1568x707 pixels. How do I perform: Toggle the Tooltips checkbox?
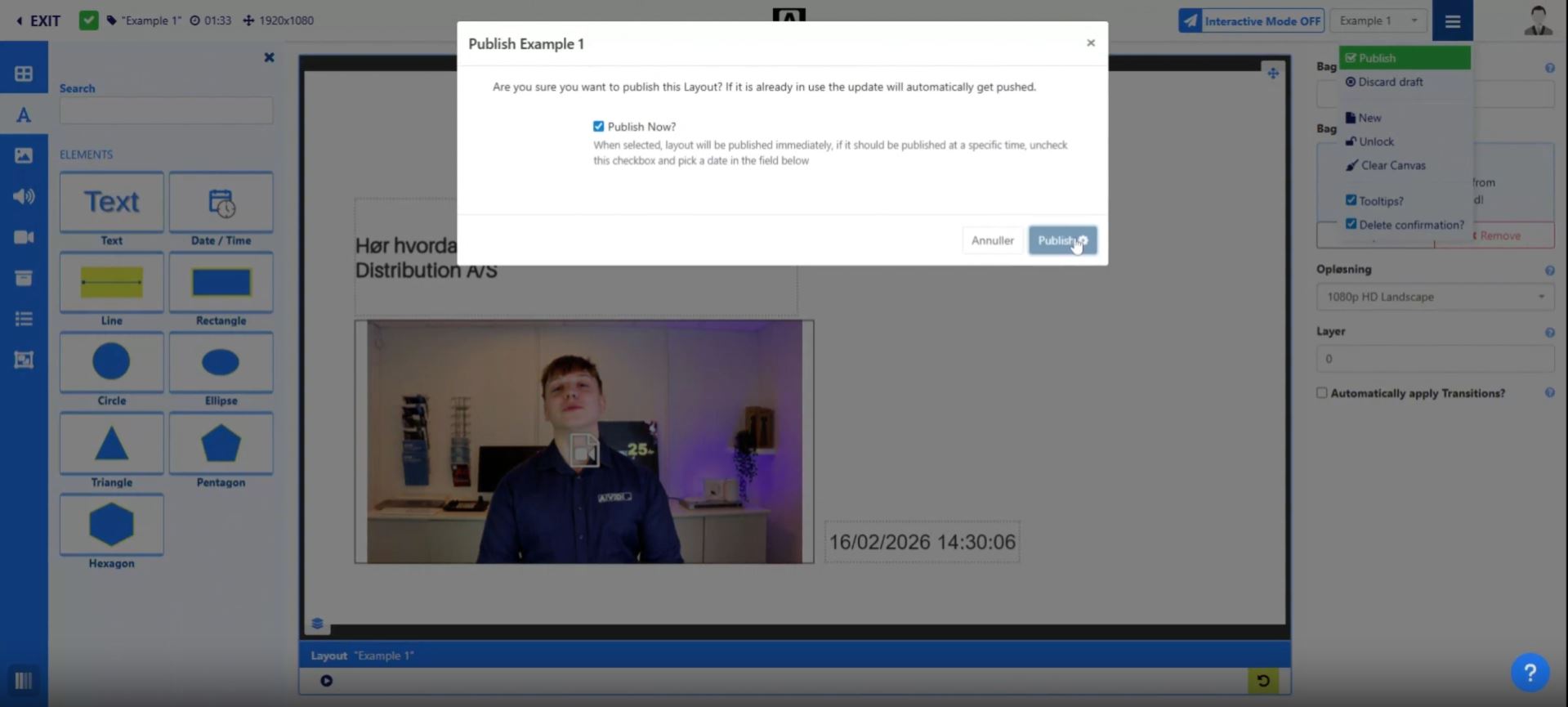tap(1351, 200)
